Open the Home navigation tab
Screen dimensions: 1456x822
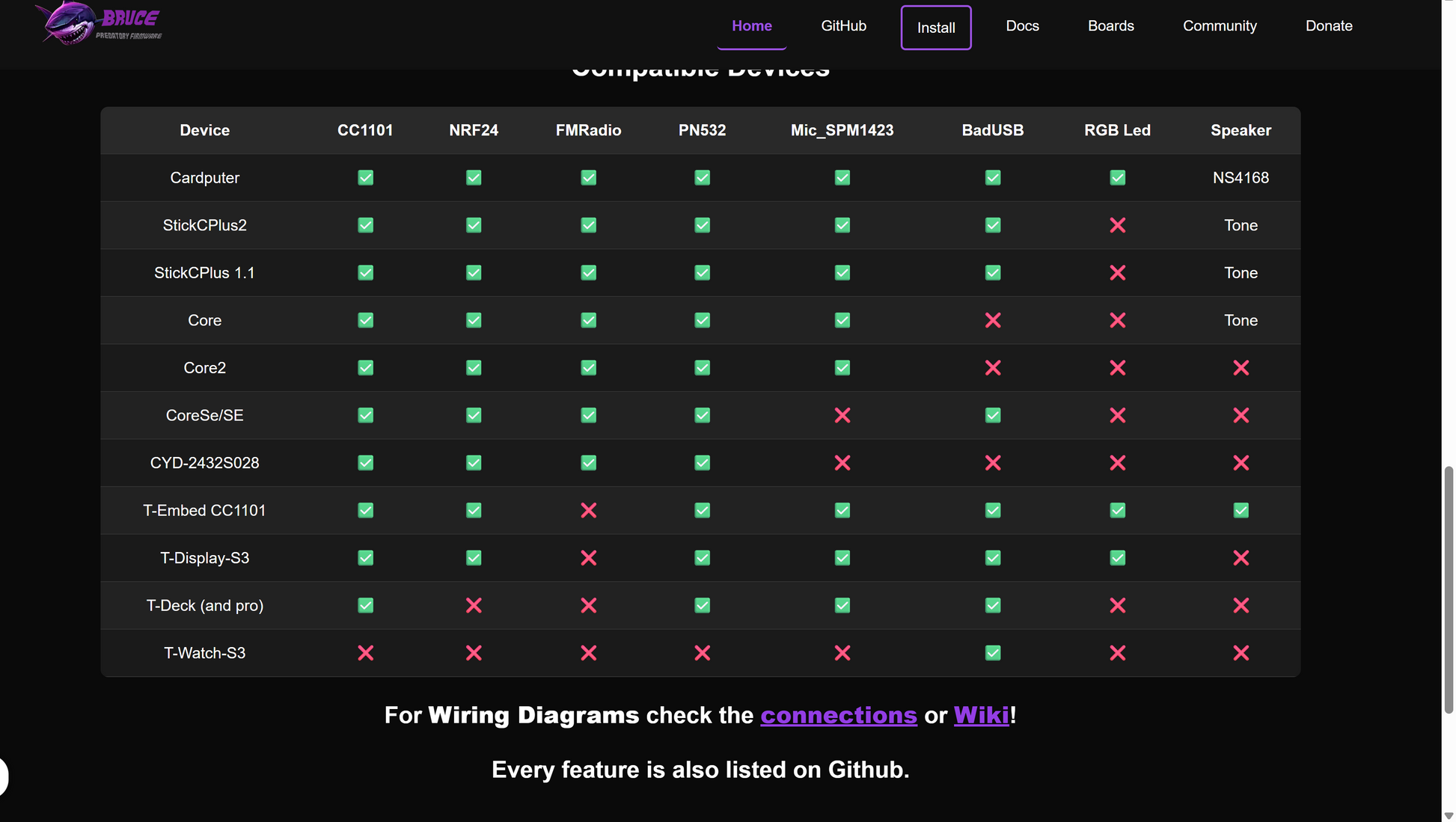(x=751, y=26)
